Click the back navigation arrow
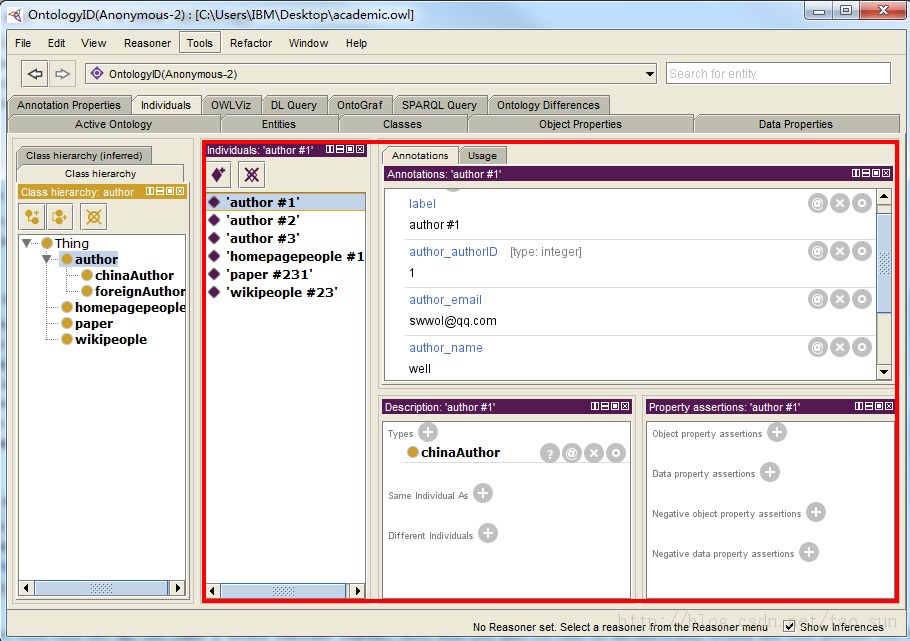Screen dimensions: 910x641 click(x=35, y=73)
